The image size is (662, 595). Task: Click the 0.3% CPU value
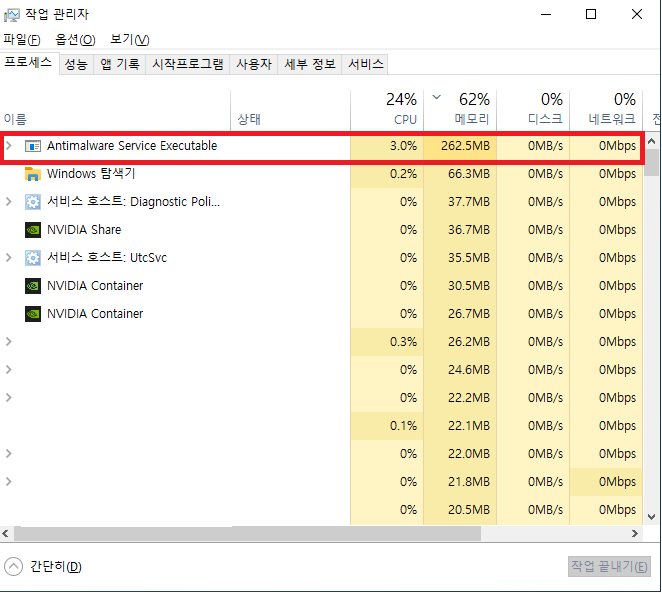click(403, 342)
